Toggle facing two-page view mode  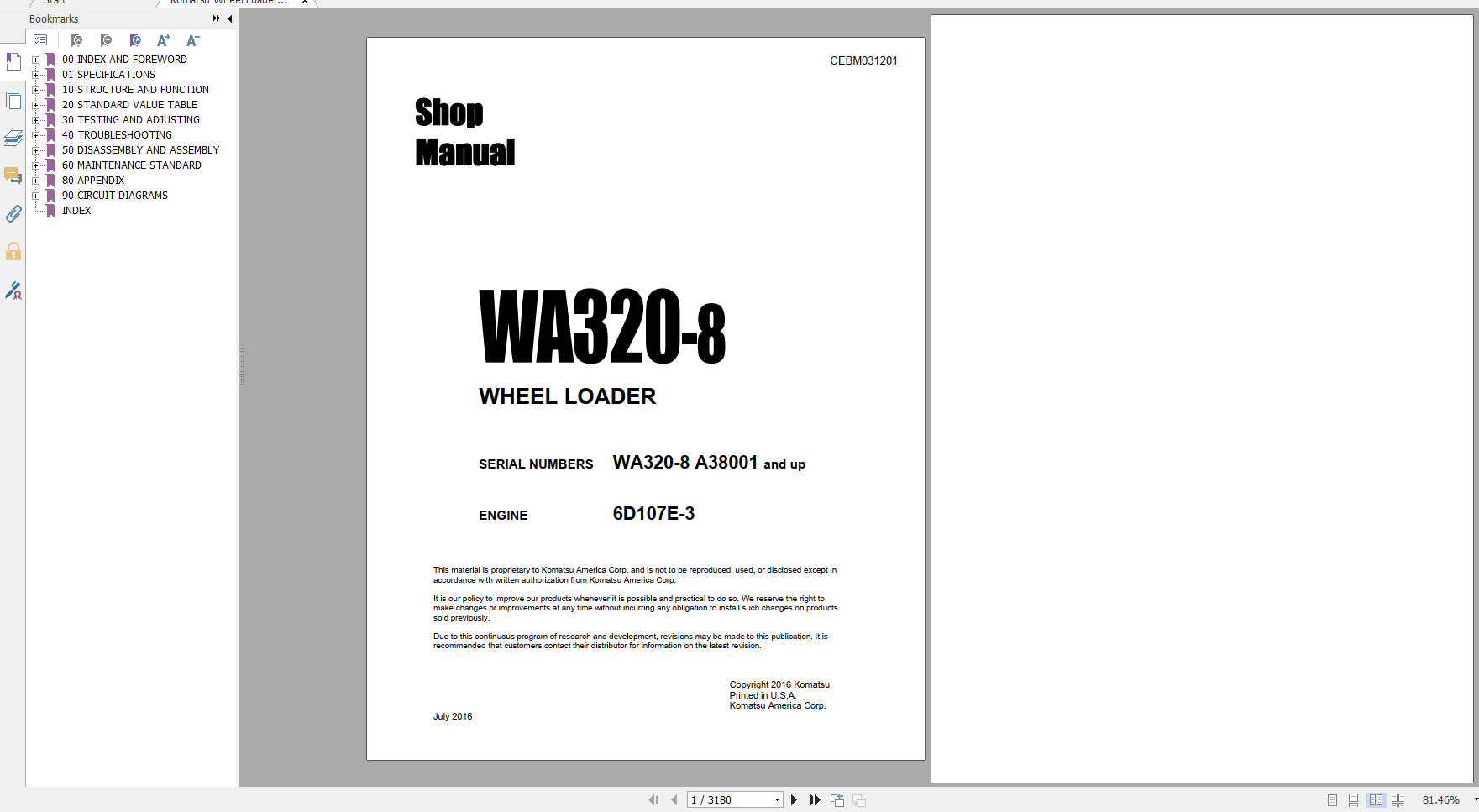point(1376,800)
